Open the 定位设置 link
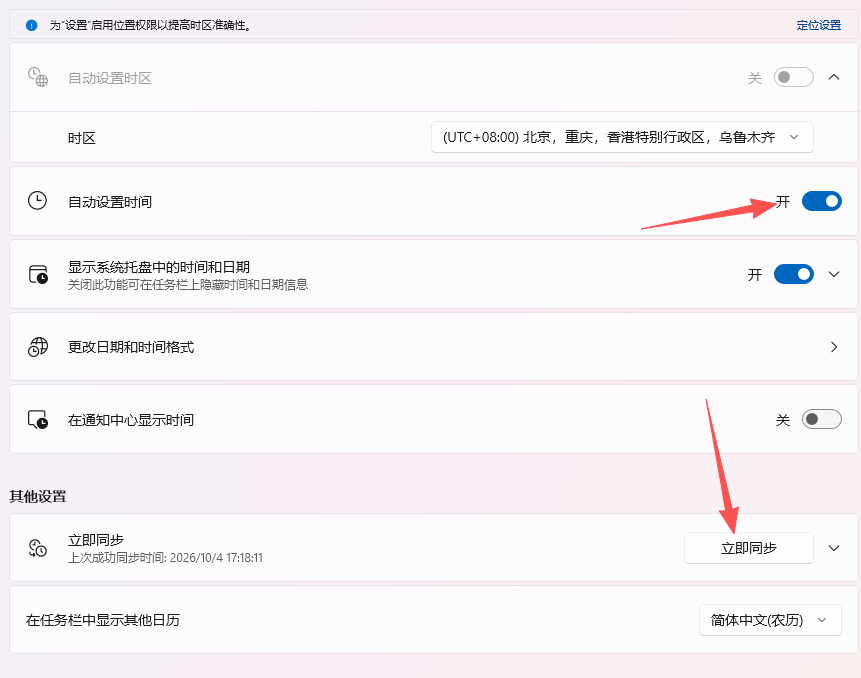This screenshot has height=678, width=861. [x=819, y=25]
